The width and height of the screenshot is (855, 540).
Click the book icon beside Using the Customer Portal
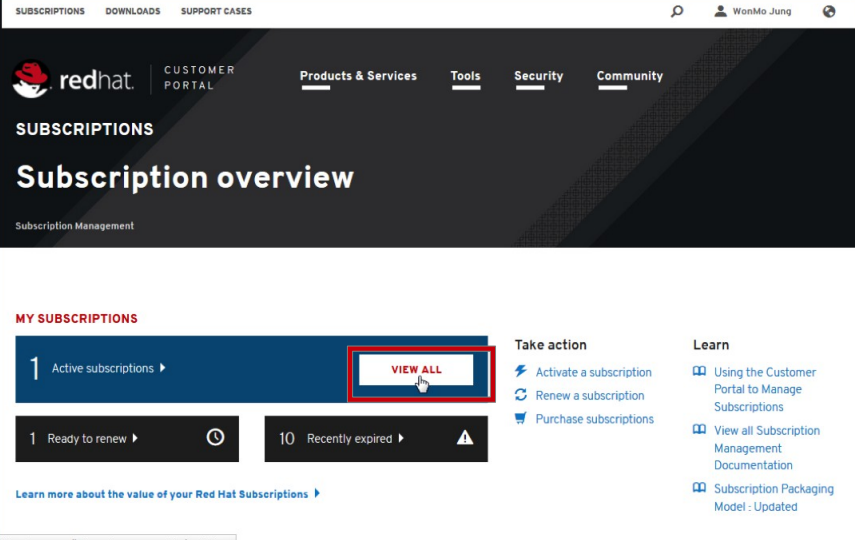pyautogui.click(x=699, y=371)
